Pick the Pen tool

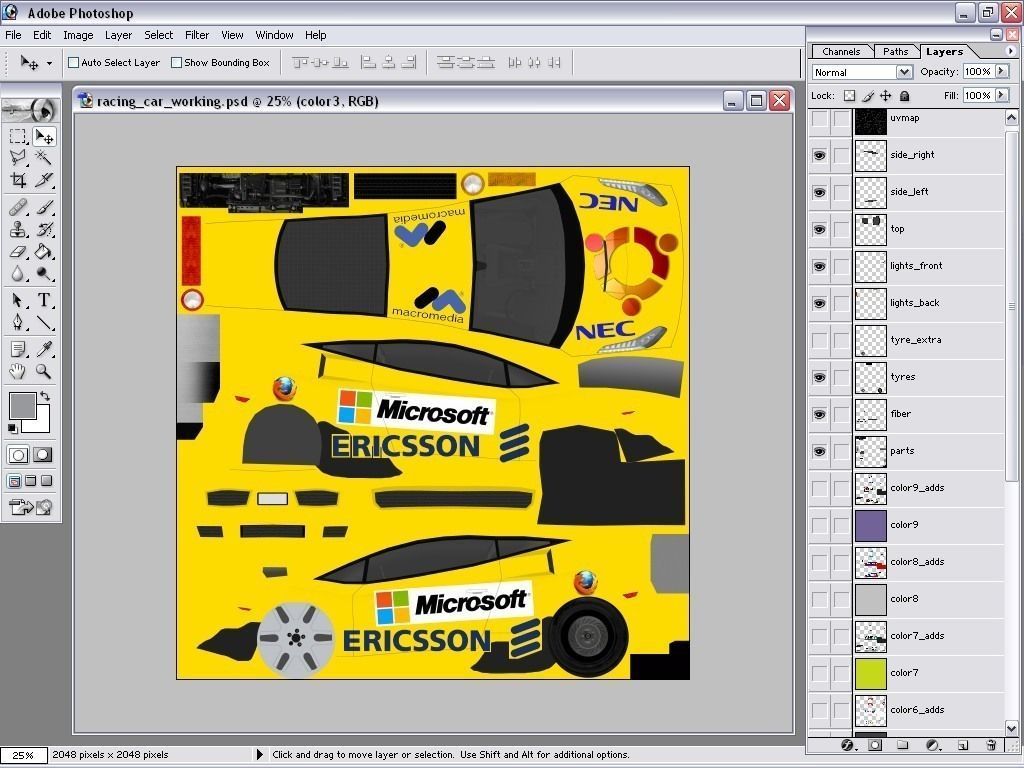18,322
